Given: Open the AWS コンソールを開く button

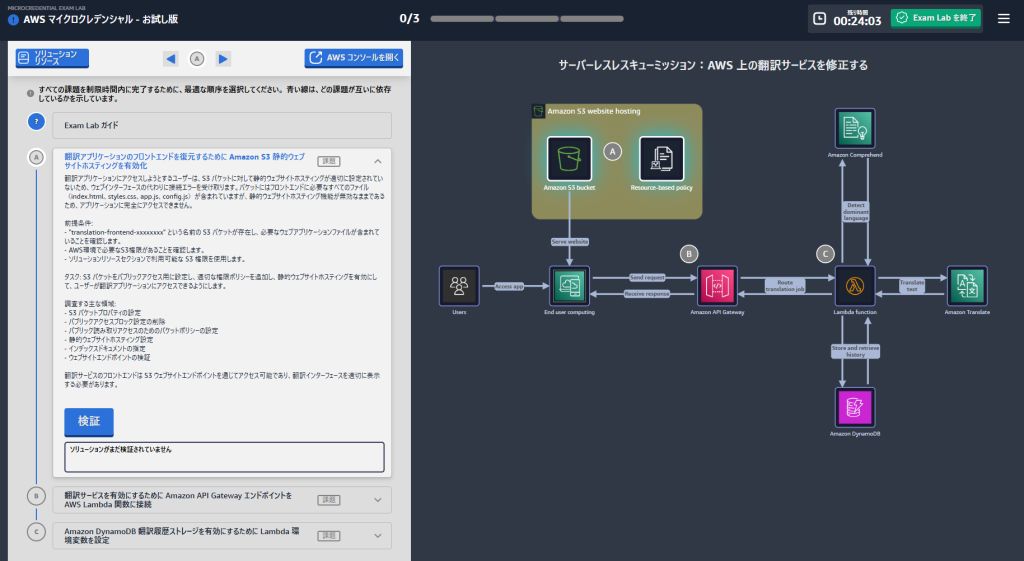Looking at the screenshot, I should pos(353,57).
